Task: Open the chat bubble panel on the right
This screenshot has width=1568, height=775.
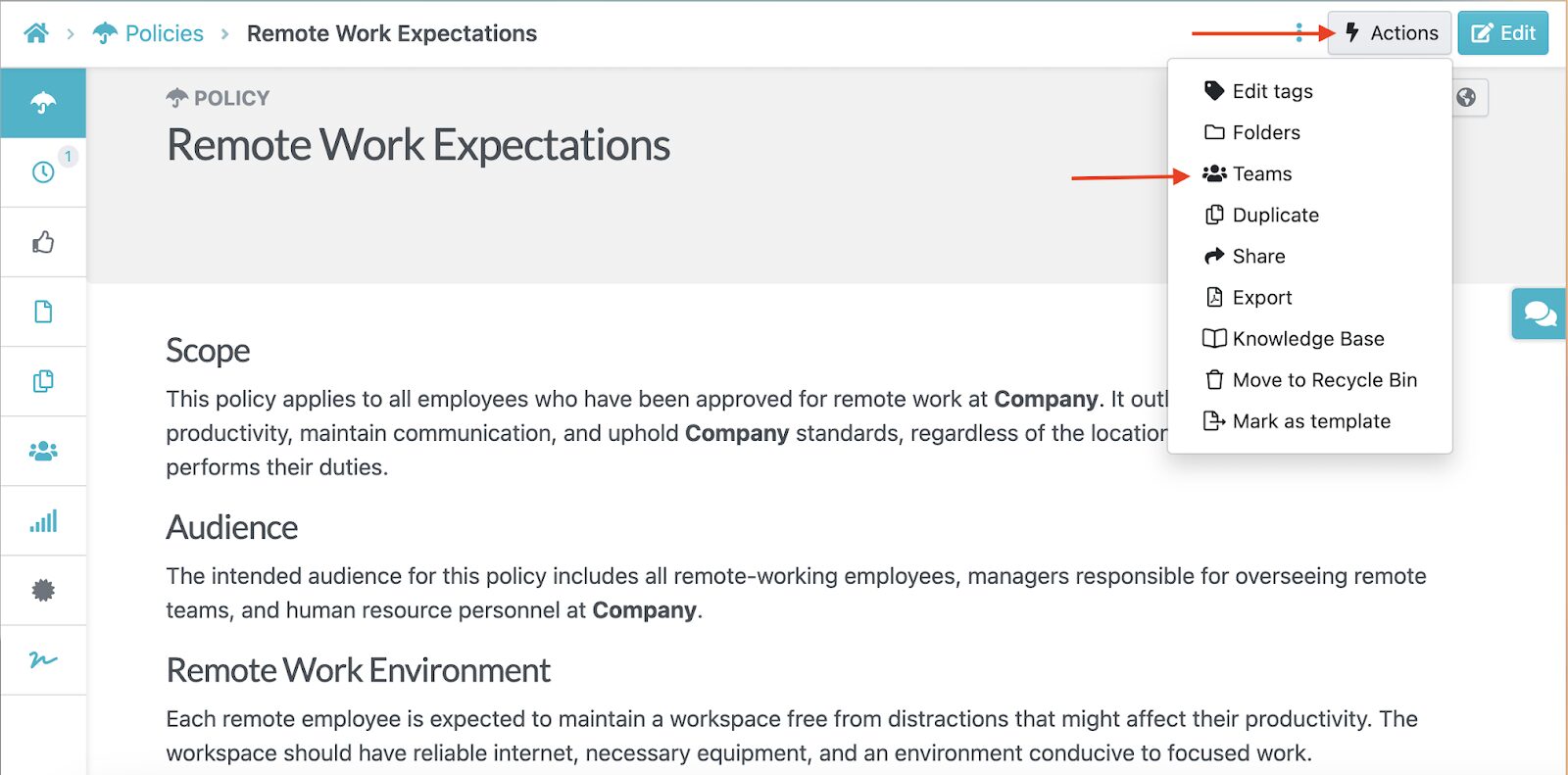Action: tap(1538, 314)
